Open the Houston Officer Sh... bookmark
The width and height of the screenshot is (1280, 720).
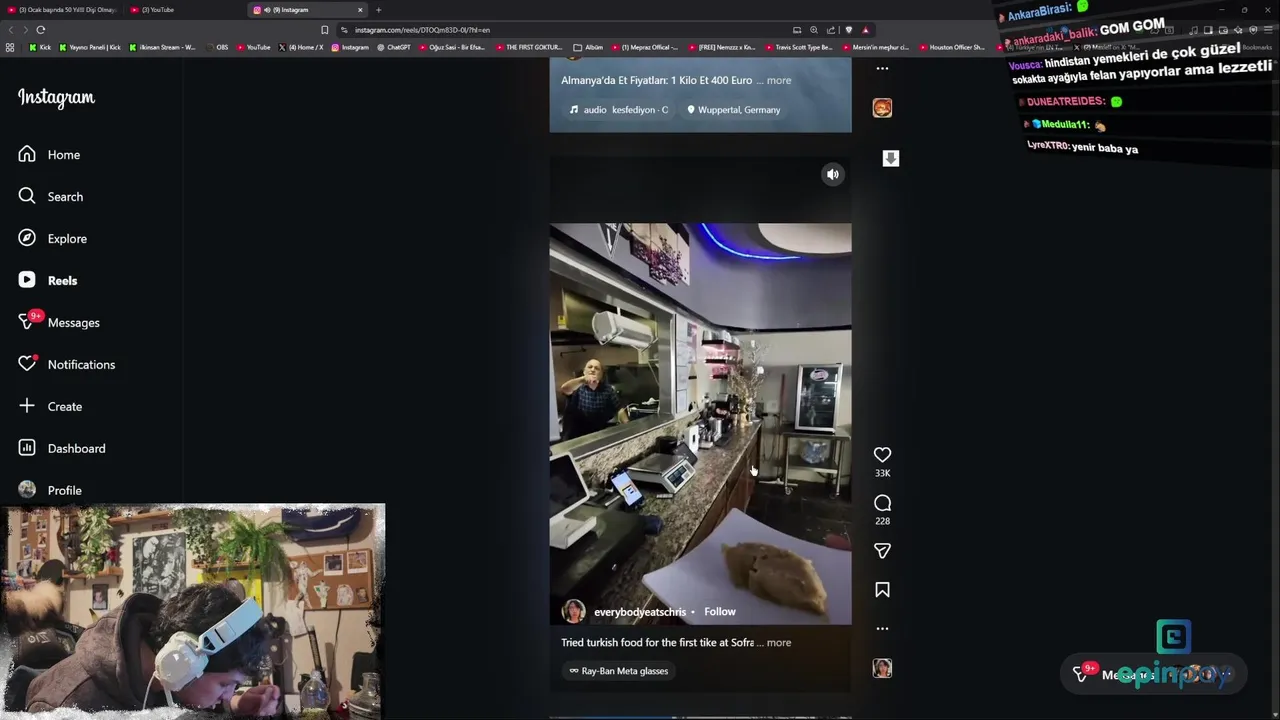click(x=951, y=47)
